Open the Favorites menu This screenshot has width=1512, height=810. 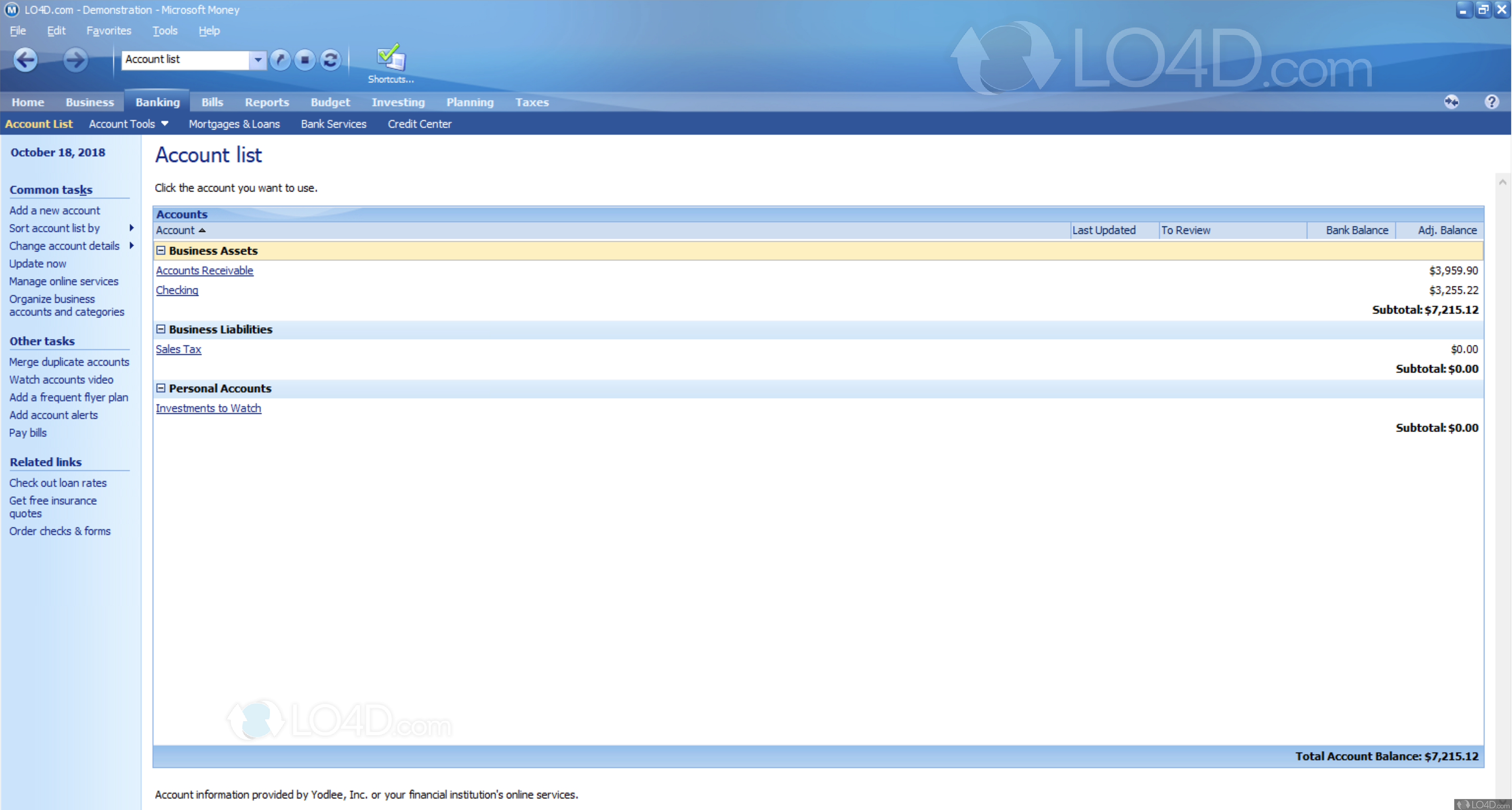109,31
